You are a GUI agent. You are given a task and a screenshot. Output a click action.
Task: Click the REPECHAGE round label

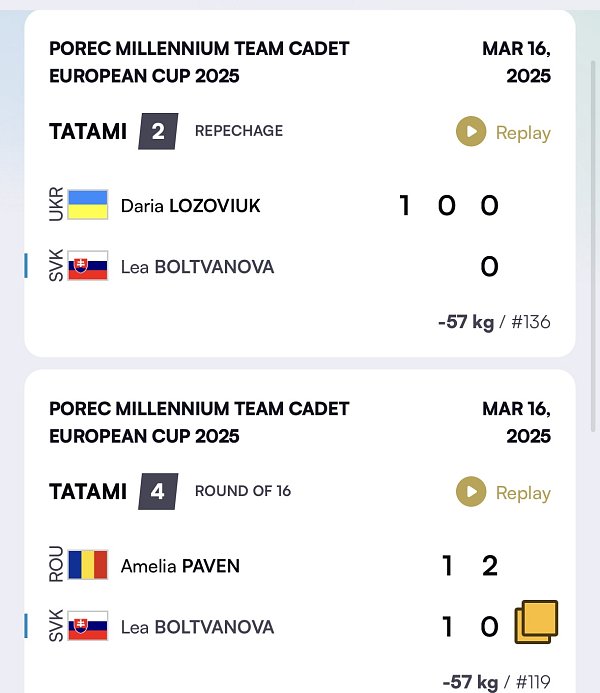coord(239,131)
